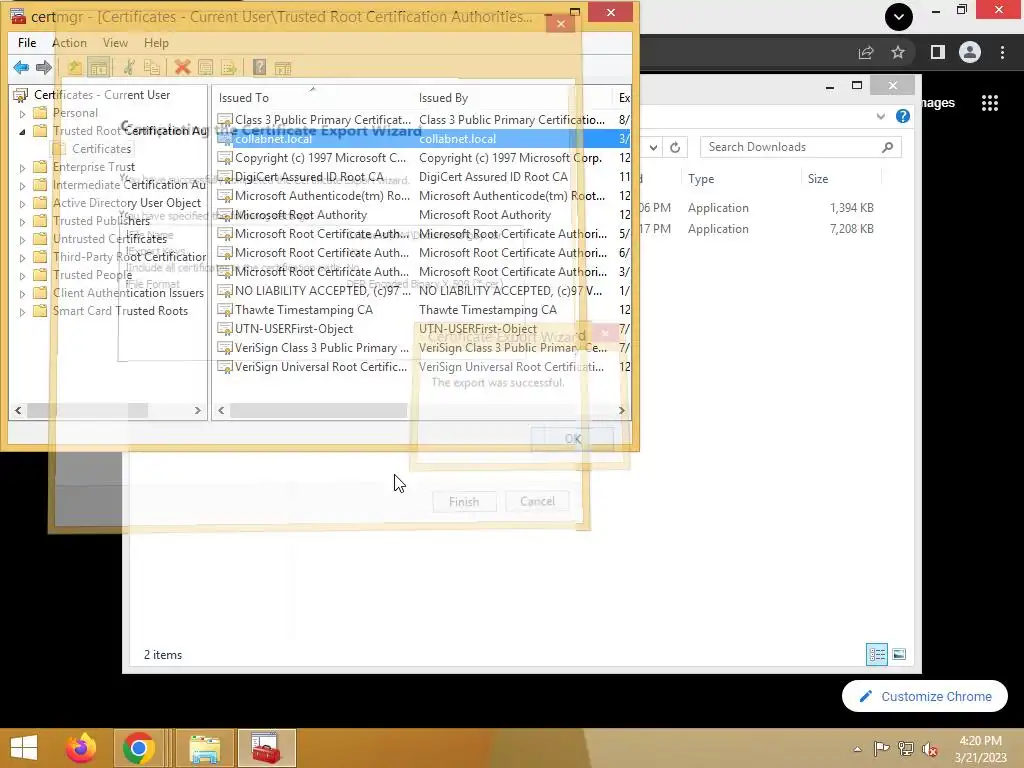1024x768 pixels.
Task: Click the Properties toolbar icon
Action: coord(206,67)
